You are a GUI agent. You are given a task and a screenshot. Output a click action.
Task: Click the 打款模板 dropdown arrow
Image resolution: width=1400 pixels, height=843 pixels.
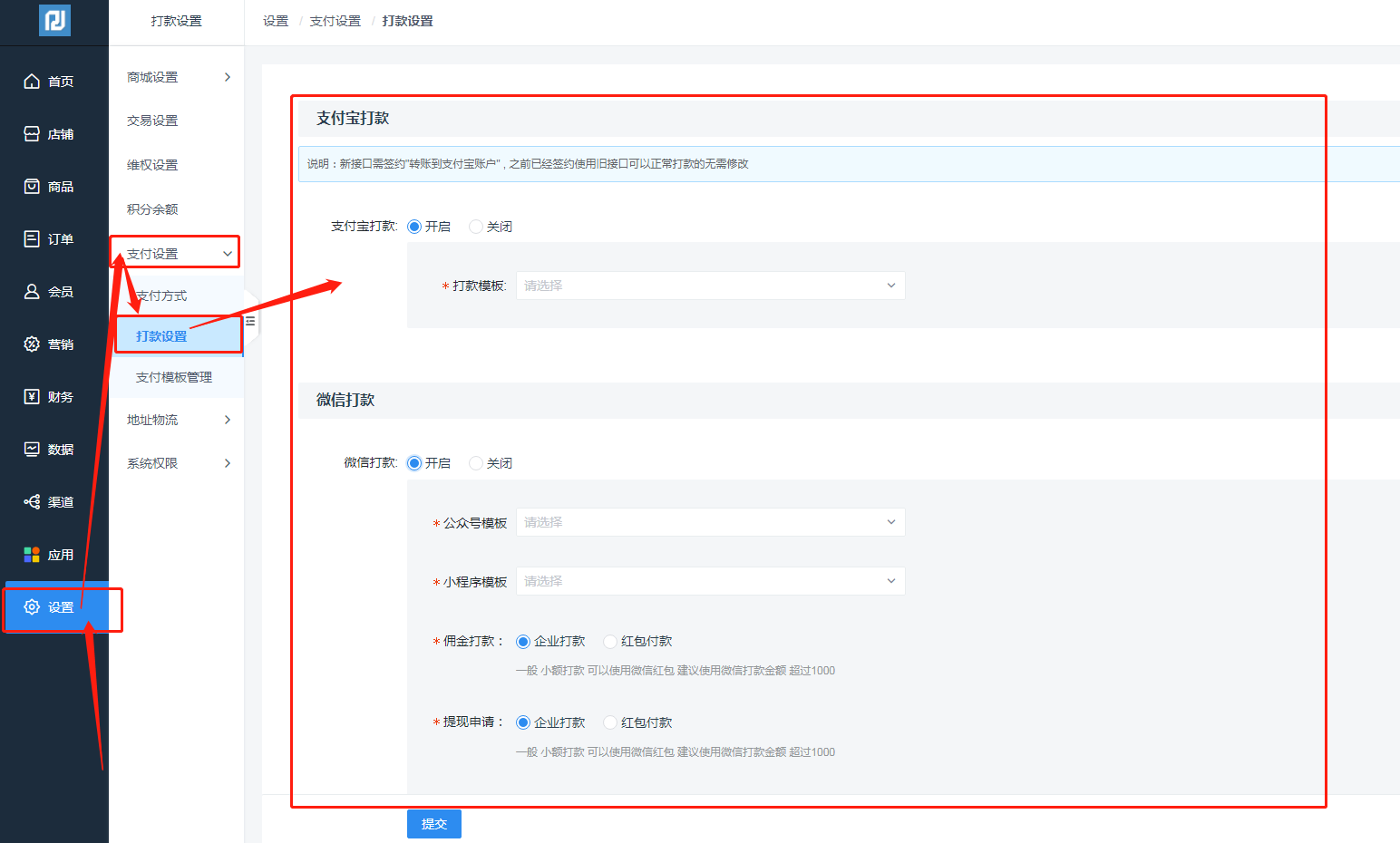(891, 286)
